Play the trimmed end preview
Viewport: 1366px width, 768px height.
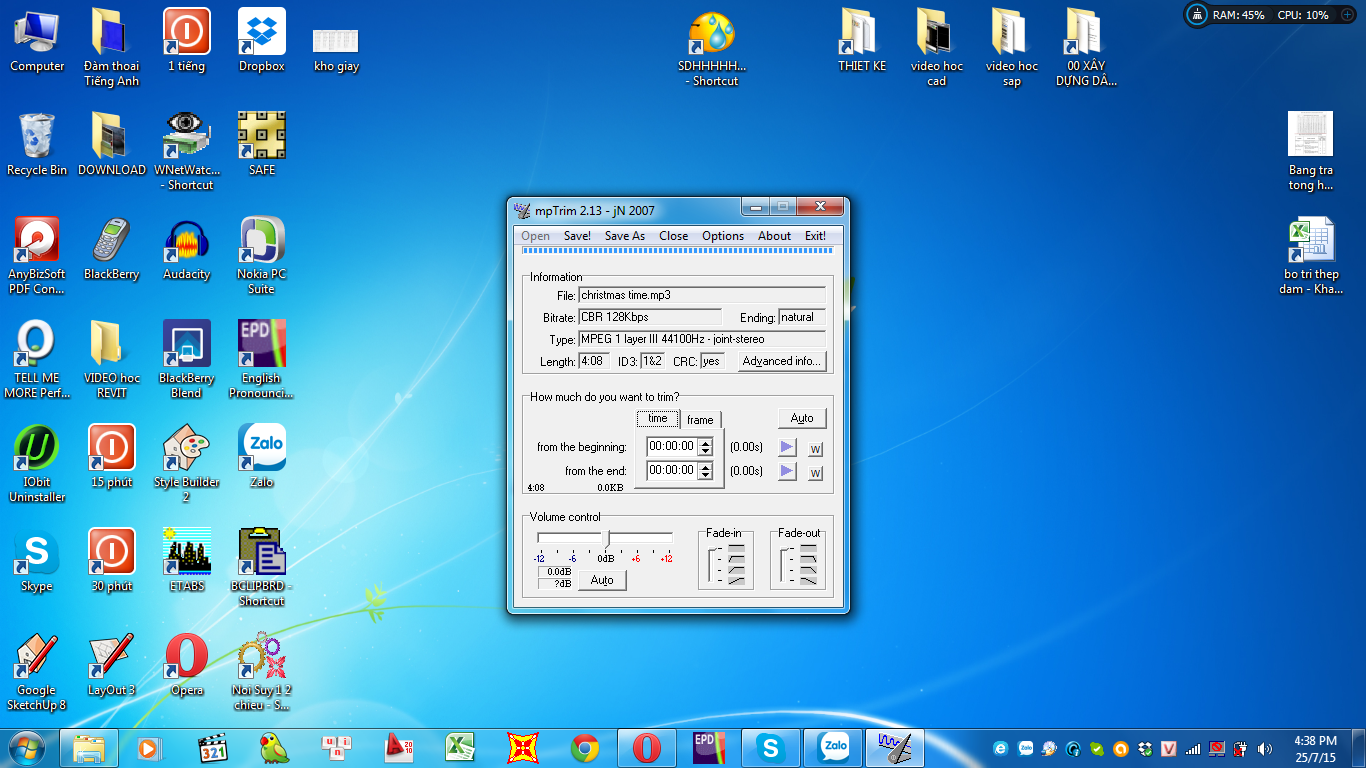pyautogui.click(x=787, y=471)
